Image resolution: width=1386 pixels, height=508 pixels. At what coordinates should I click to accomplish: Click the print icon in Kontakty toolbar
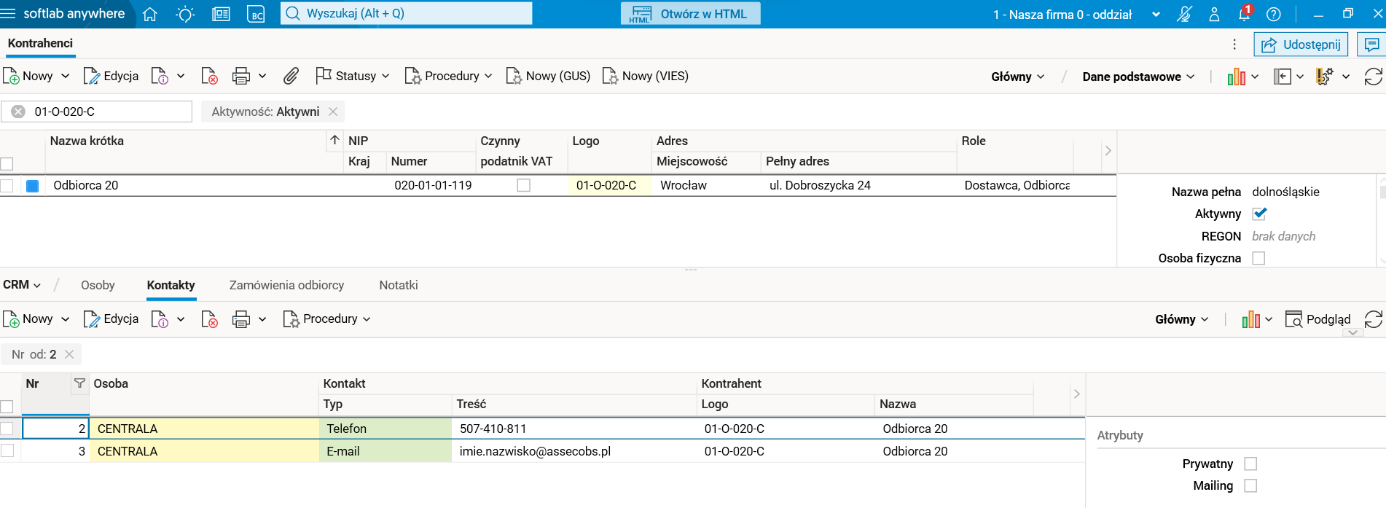(241, 319)
